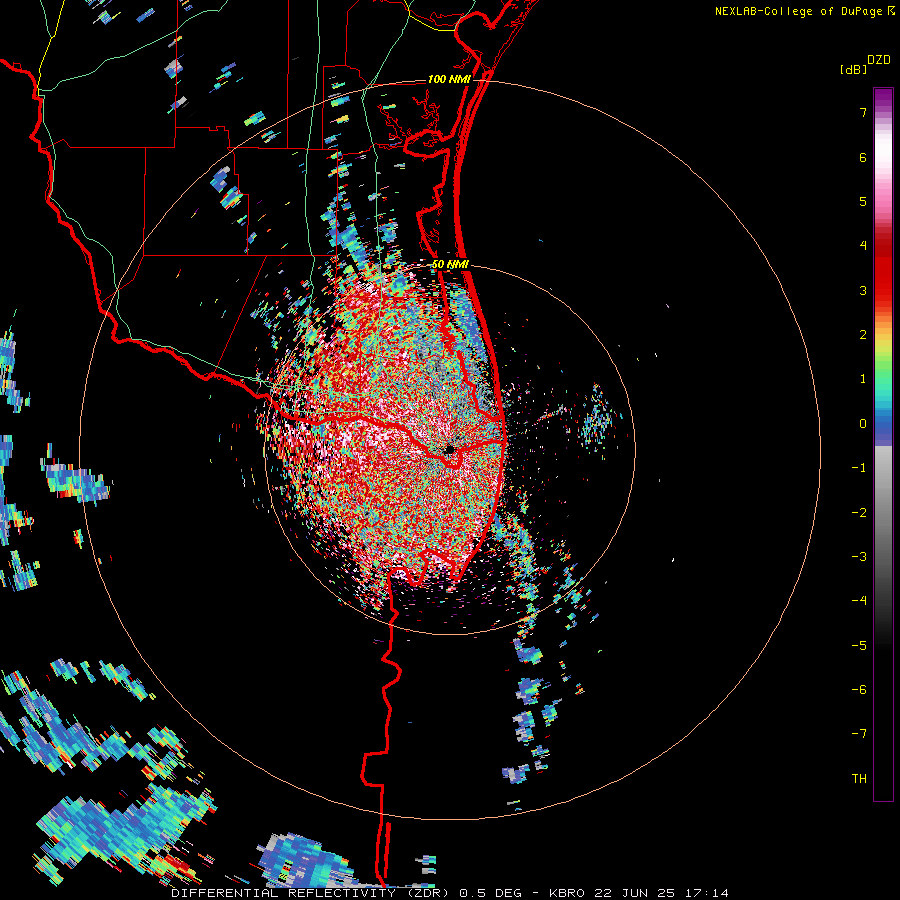Image resolution: width=900 pixels, height=900 pixels.
Task: Click the 50 NMI range ring label
Action: point(451,265)
